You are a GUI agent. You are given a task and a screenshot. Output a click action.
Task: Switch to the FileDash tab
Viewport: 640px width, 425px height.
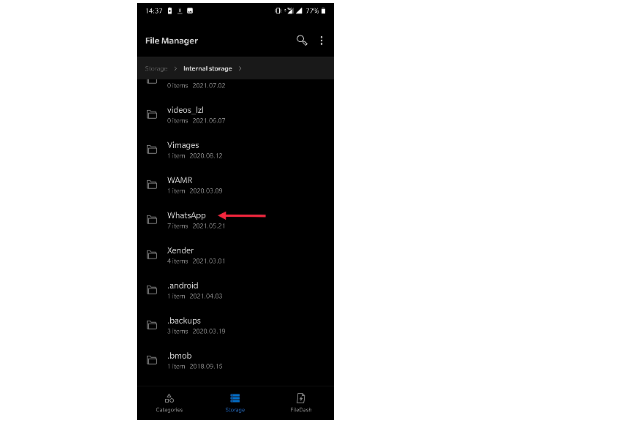[x=301, y=403]
